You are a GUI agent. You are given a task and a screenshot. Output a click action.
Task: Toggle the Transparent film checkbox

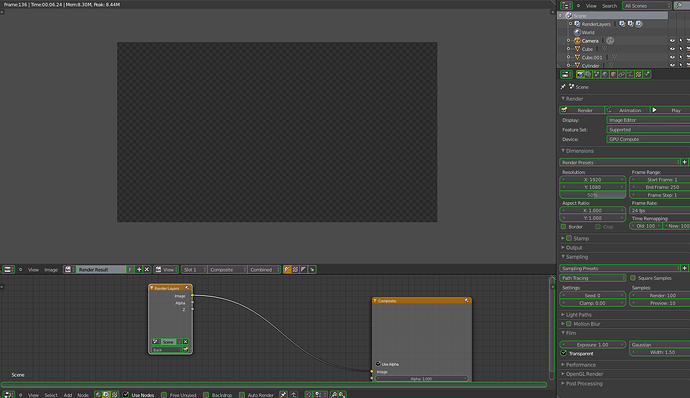tap(564, 353)
